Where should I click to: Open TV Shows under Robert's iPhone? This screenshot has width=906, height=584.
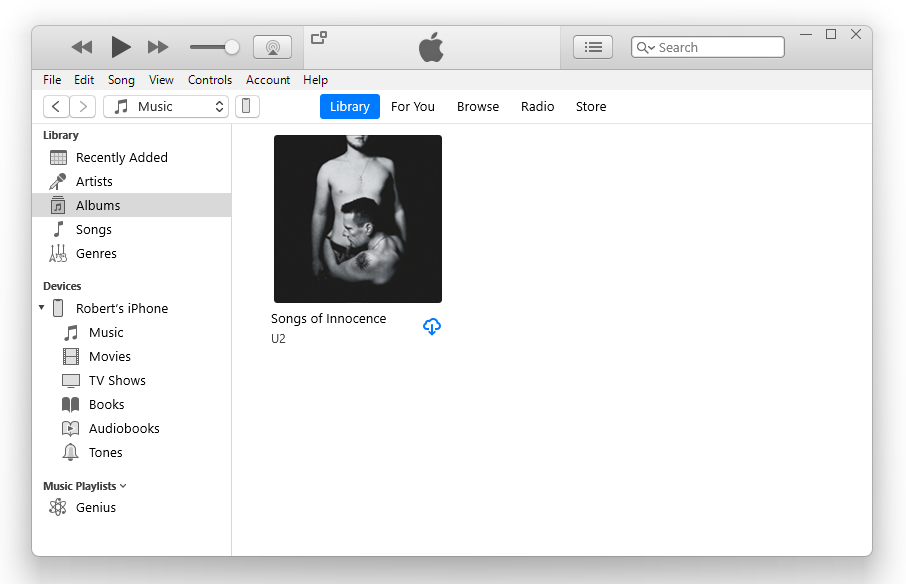tap(132, 381)
